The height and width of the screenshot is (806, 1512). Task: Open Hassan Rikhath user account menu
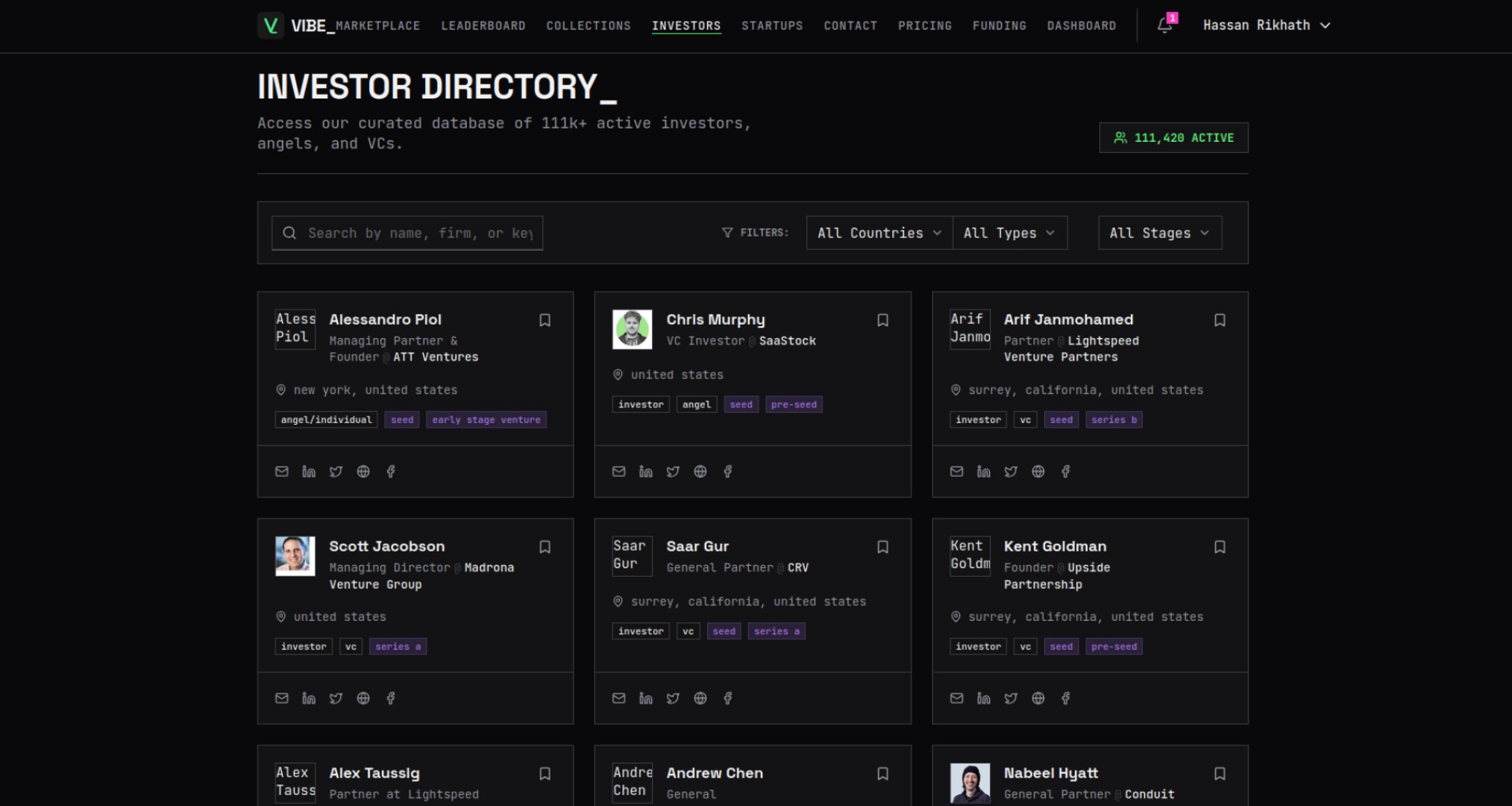coord(1266,25)
